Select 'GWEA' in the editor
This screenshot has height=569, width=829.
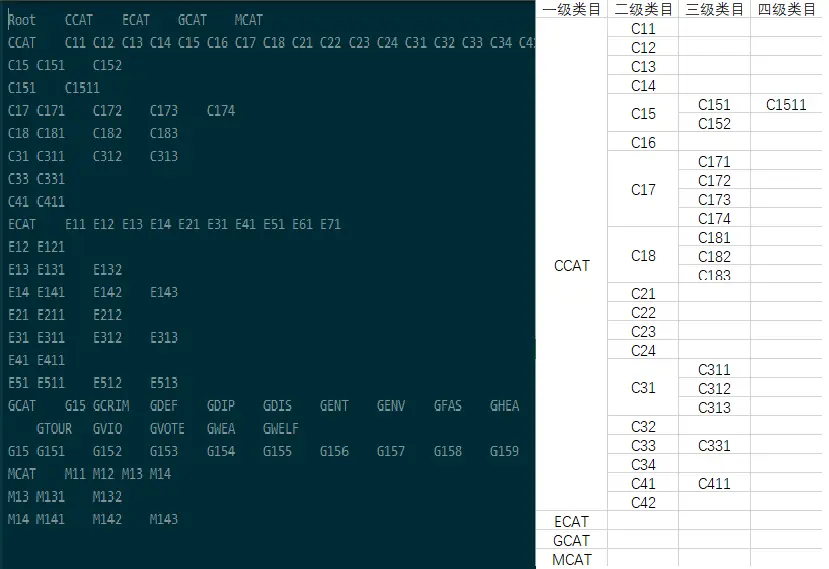point(221,428)
